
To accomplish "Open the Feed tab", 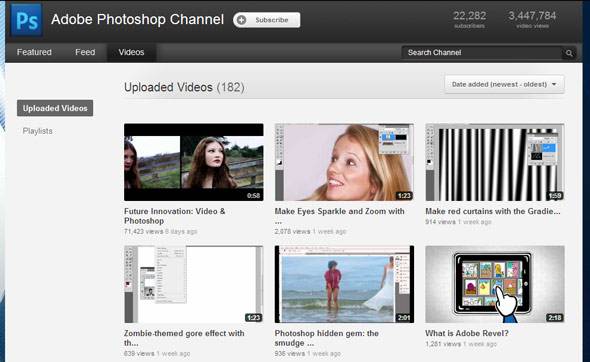I will pyautogui.click(x=85, y=52).
